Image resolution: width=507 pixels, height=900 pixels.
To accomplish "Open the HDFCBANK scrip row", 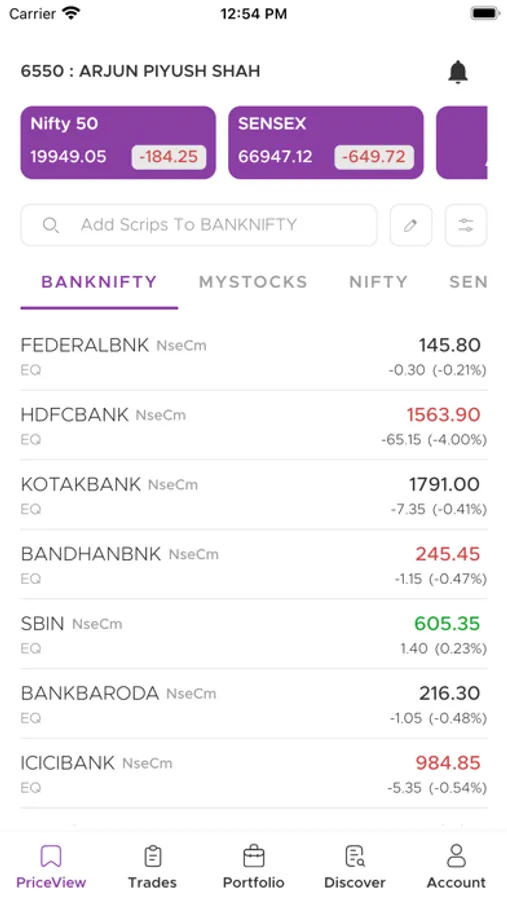I will coord(254,425).
